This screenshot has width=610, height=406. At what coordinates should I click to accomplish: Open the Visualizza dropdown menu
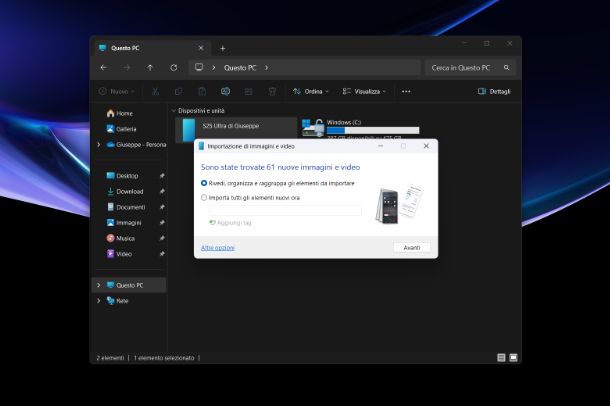[365, 91]
